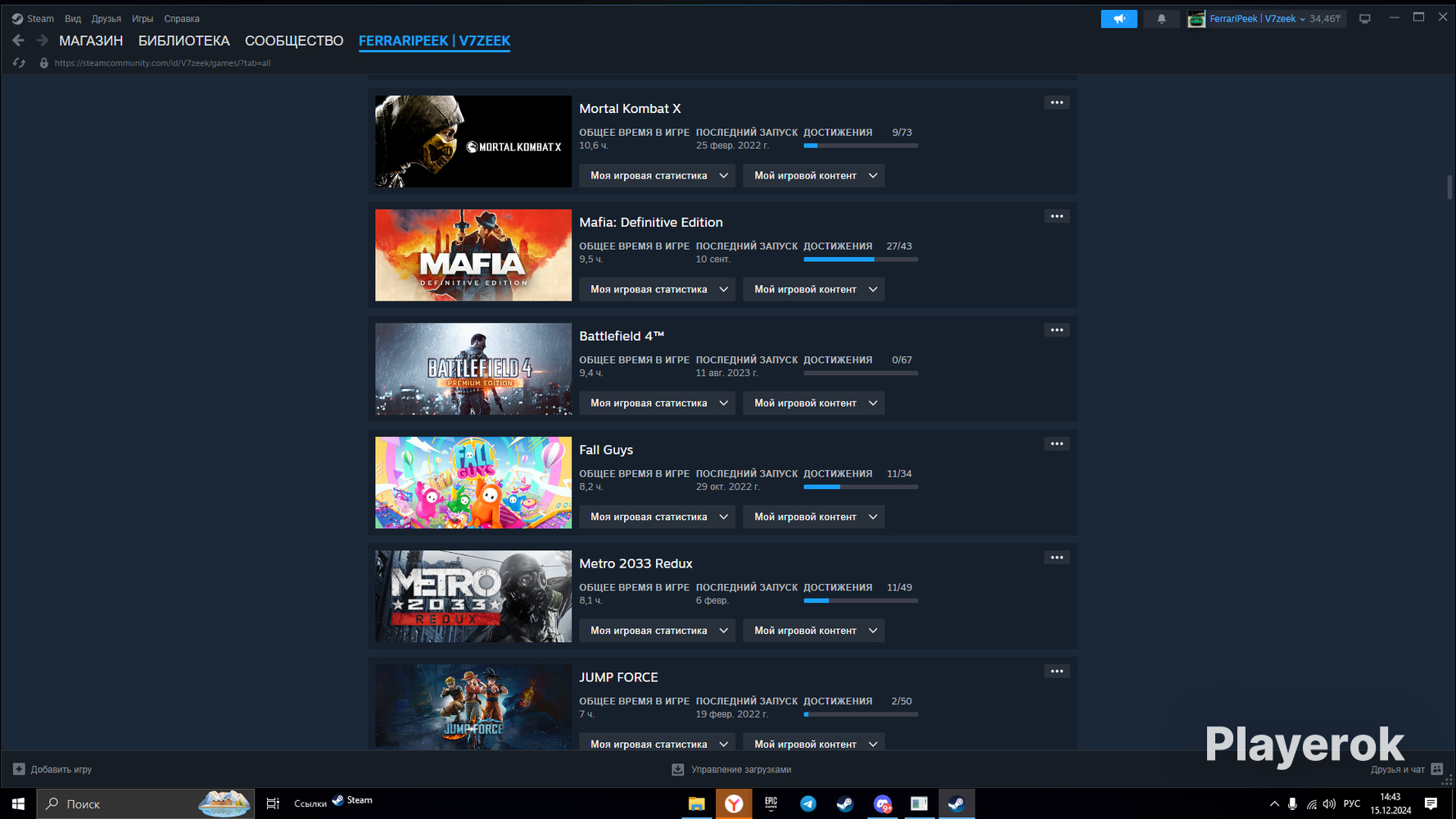Open the Battlefield 4™ title link
The height and width of the screenshot is (819, 1456).
click(622, 336)
